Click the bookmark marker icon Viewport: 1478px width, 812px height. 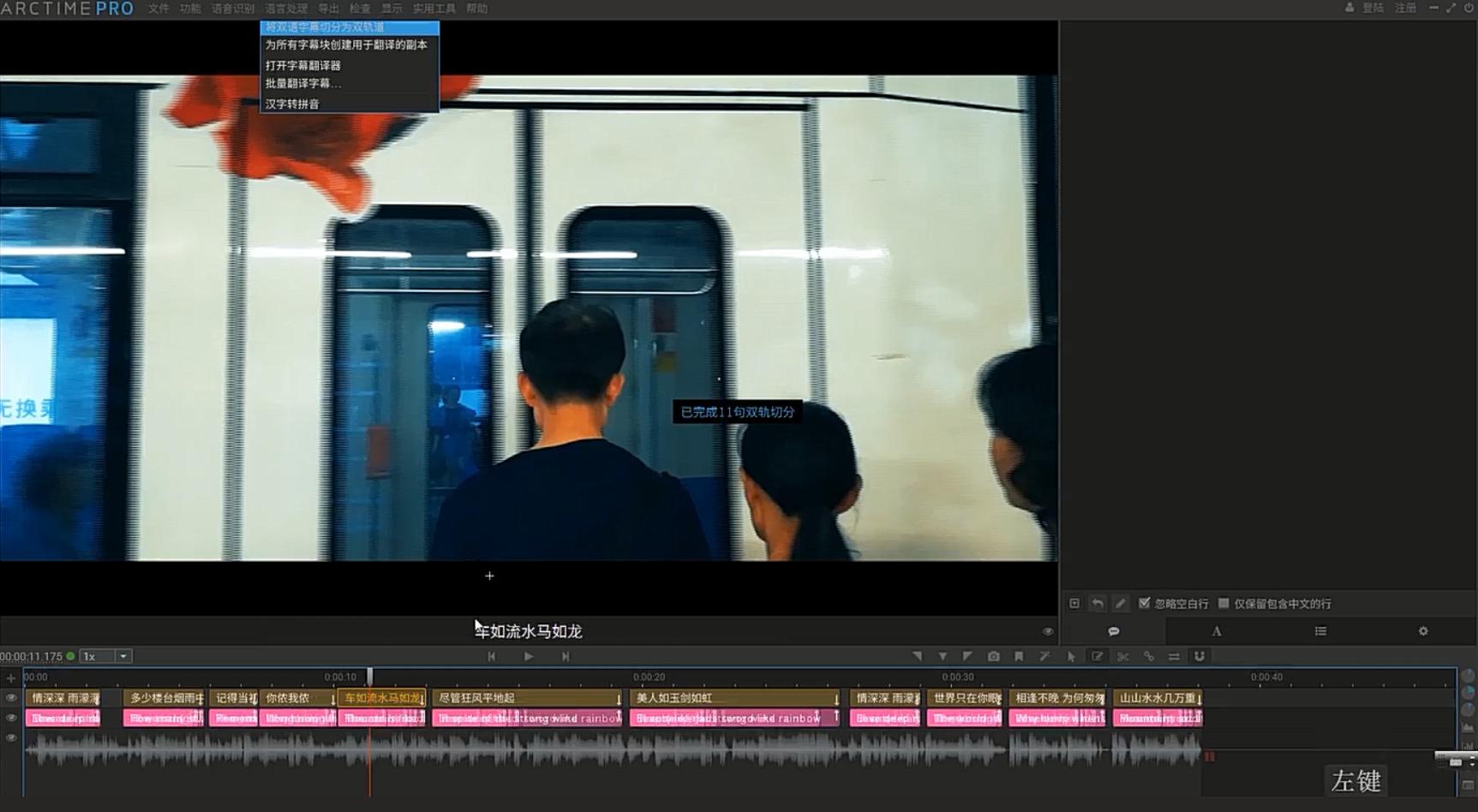click(x=1019, y=656)
